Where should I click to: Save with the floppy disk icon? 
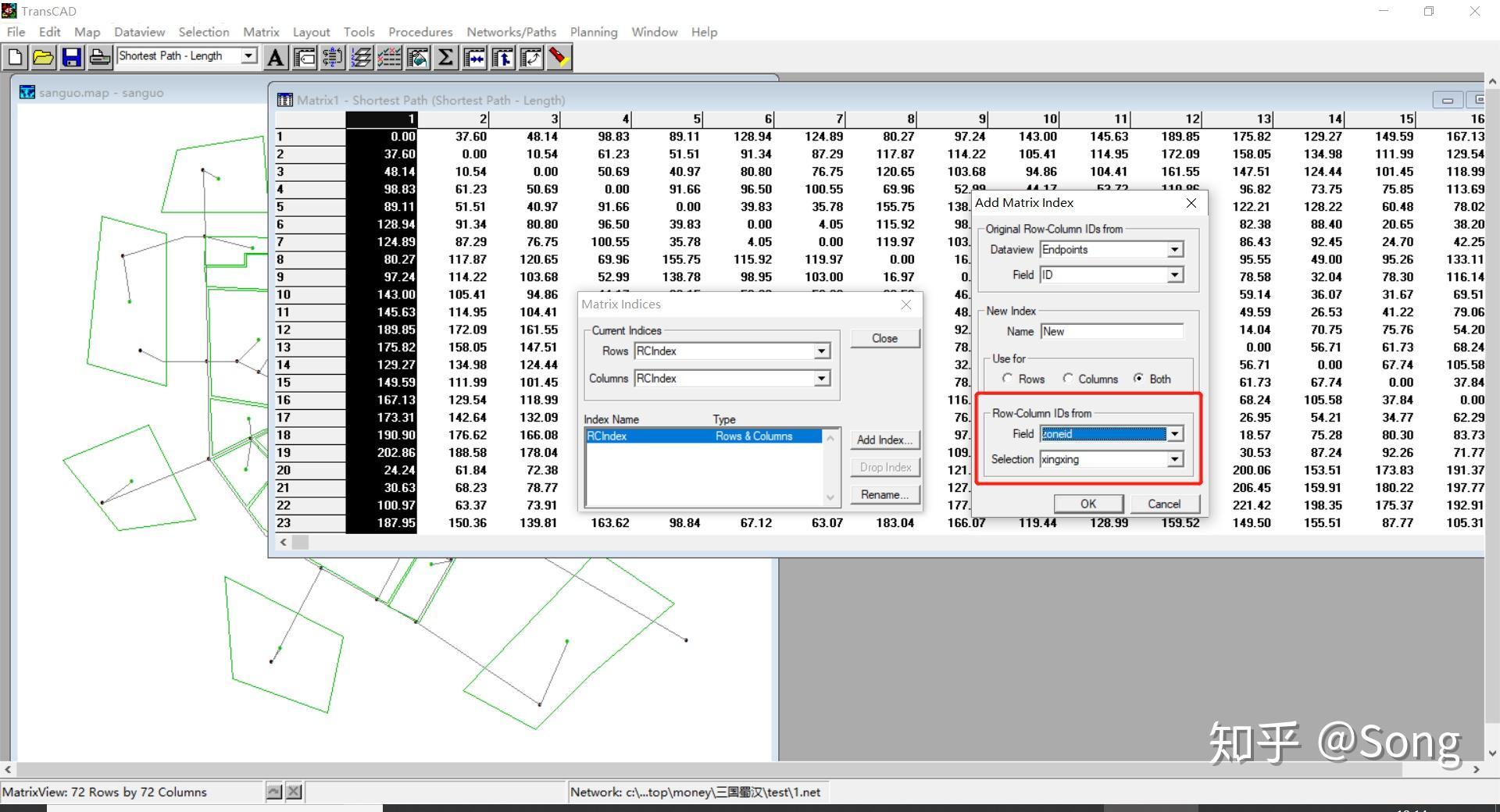click(72, 57)
